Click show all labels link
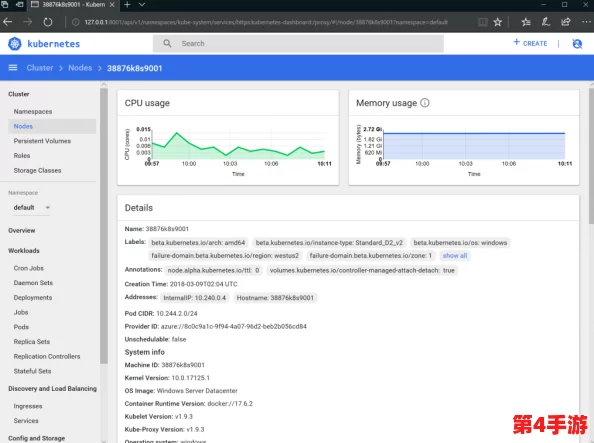The width and height of the screenshot is (594, 443). pyautogui.click(x=455, y=256)
